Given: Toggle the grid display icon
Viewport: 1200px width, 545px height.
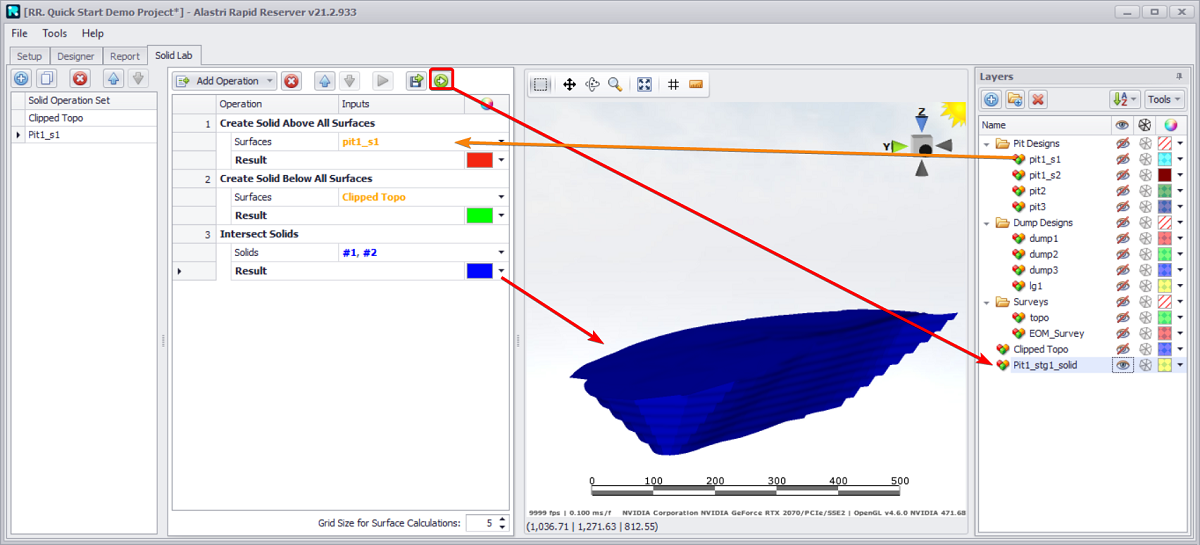Looking at the screenshot, I should 674,85.
